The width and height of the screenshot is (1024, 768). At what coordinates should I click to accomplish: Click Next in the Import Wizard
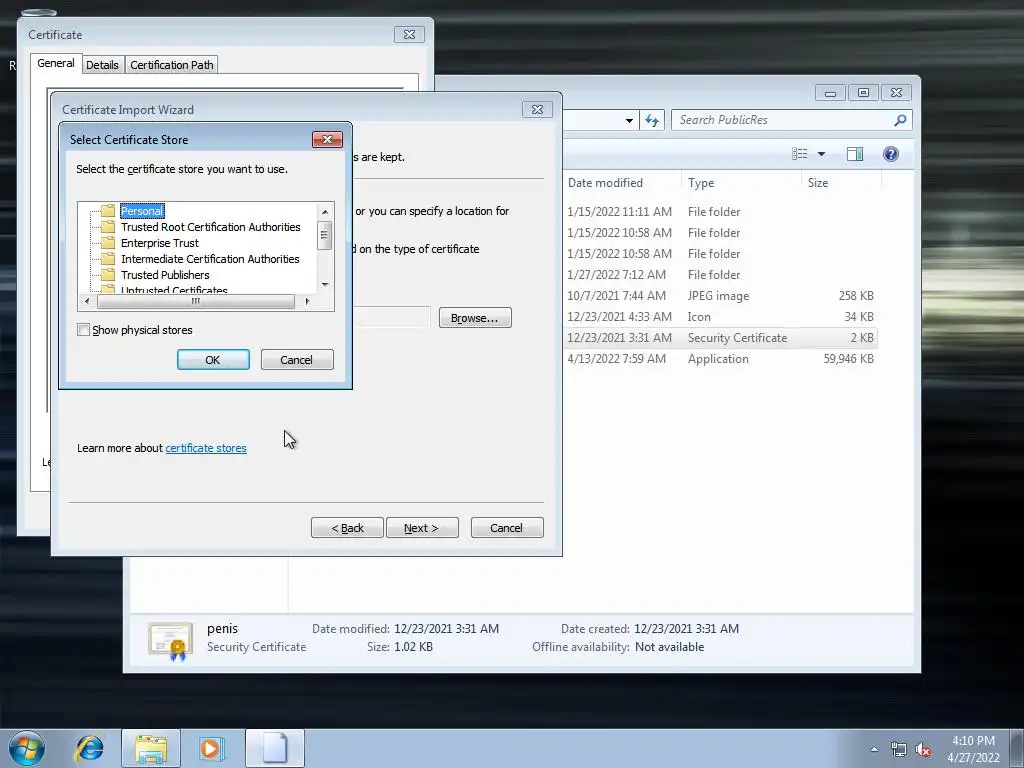point(422,528)
